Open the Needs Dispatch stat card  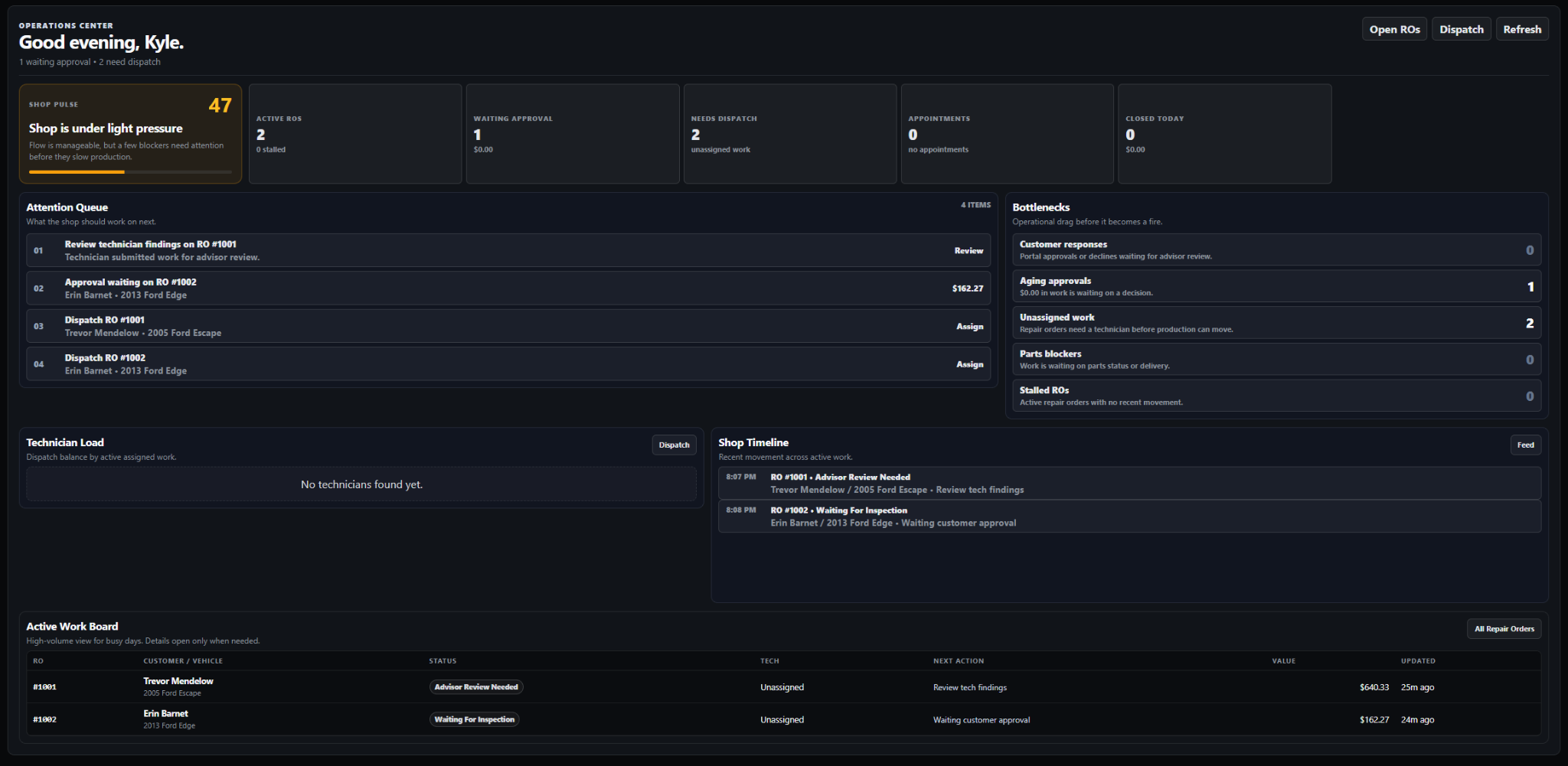[790, 134]
